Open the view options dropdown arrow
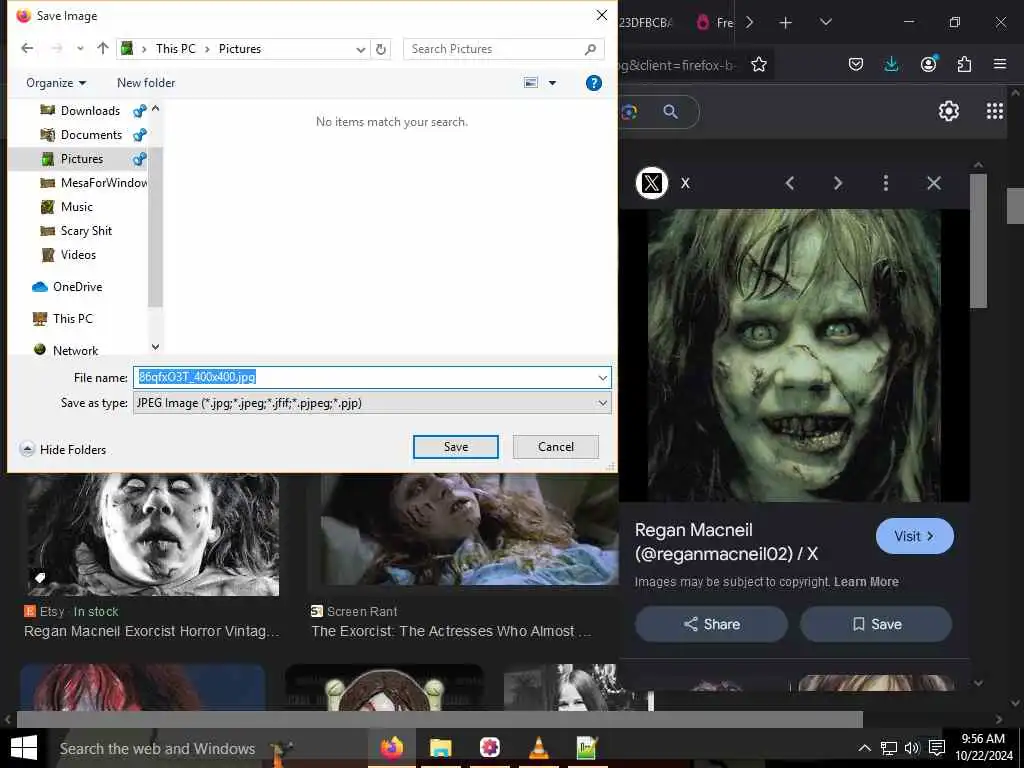 pyautogui.click(x=552, y=83)
